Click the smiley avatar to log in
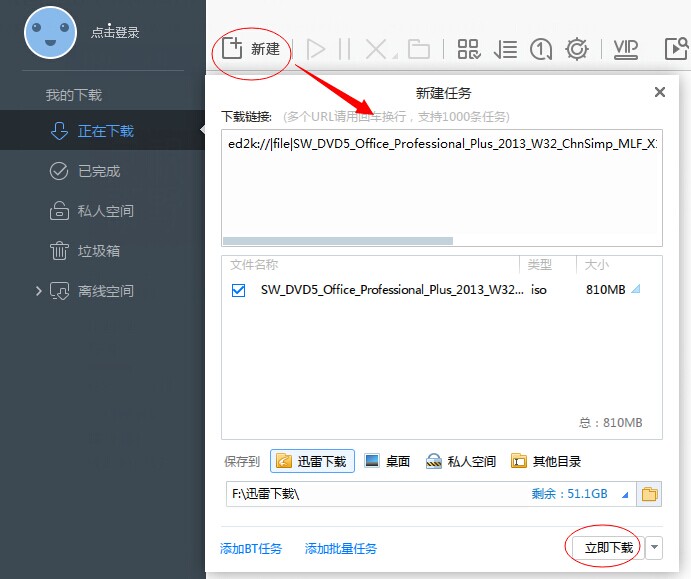691x579 pixels. tap(51, 33)
